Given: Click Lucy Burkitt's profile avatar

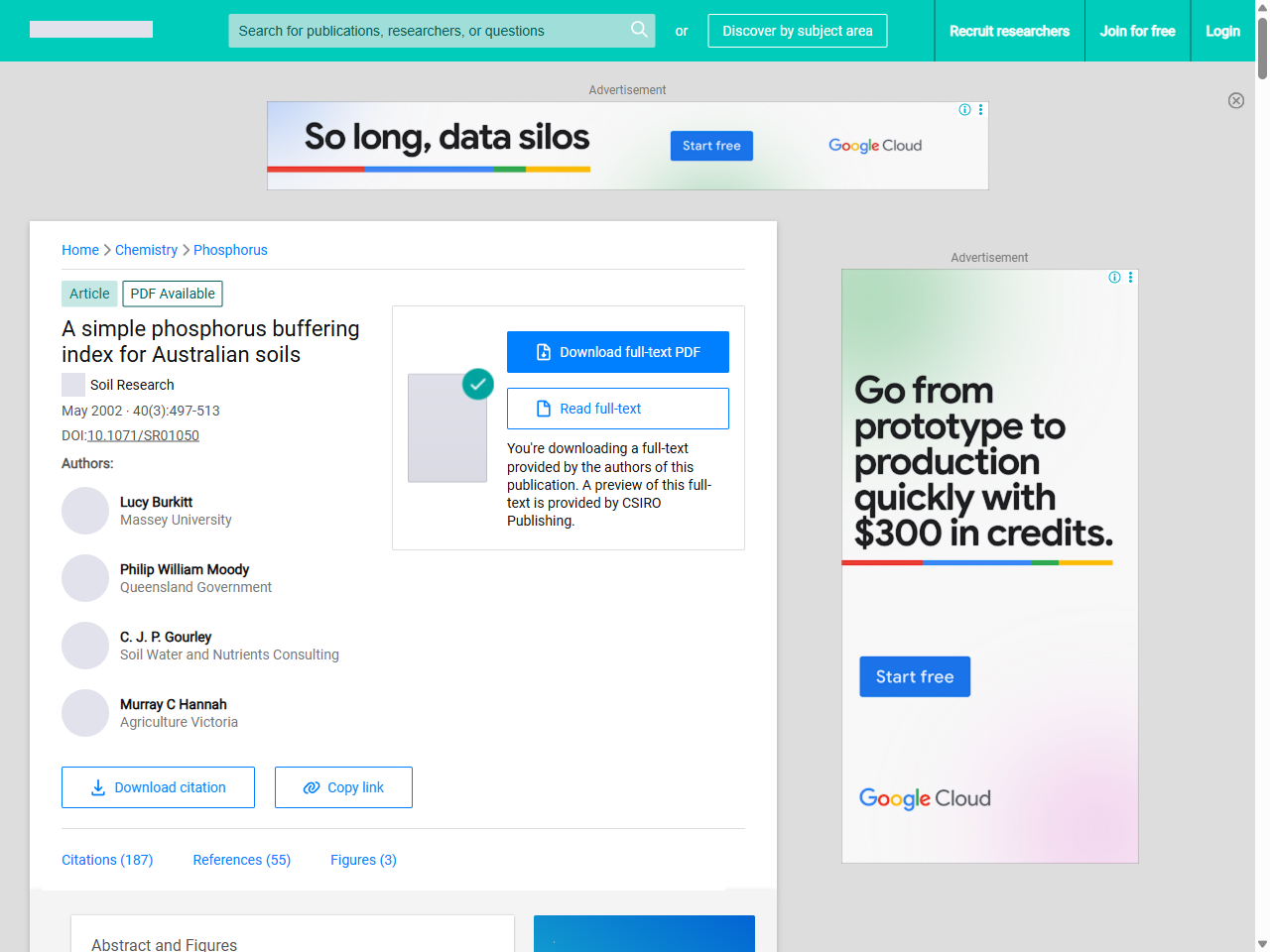Looking at the screenshot, I should (x=85, y=511).
